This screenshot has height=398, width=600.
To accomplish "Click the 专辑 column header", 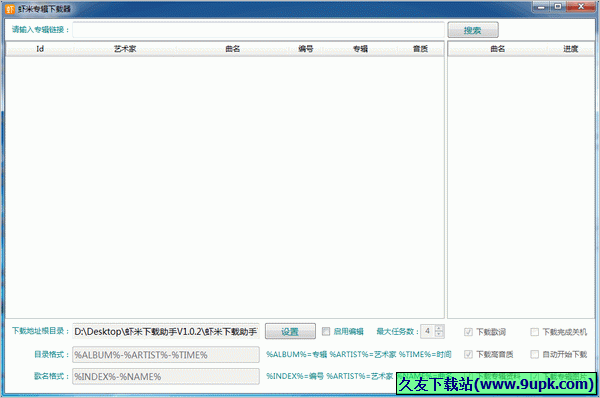I will (x=360, y=49).
